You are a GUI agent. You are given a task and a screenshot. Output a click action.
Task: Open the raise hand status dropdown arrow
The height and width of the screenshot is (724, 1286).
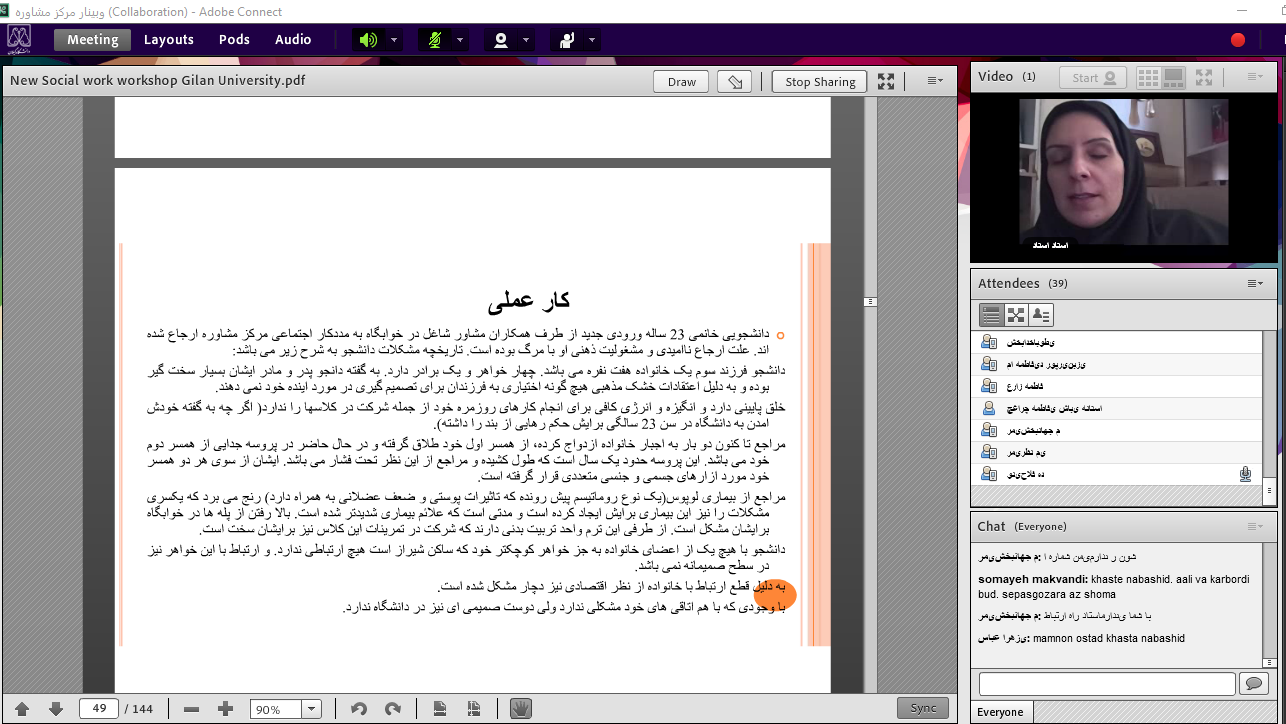tap(593, 40)
